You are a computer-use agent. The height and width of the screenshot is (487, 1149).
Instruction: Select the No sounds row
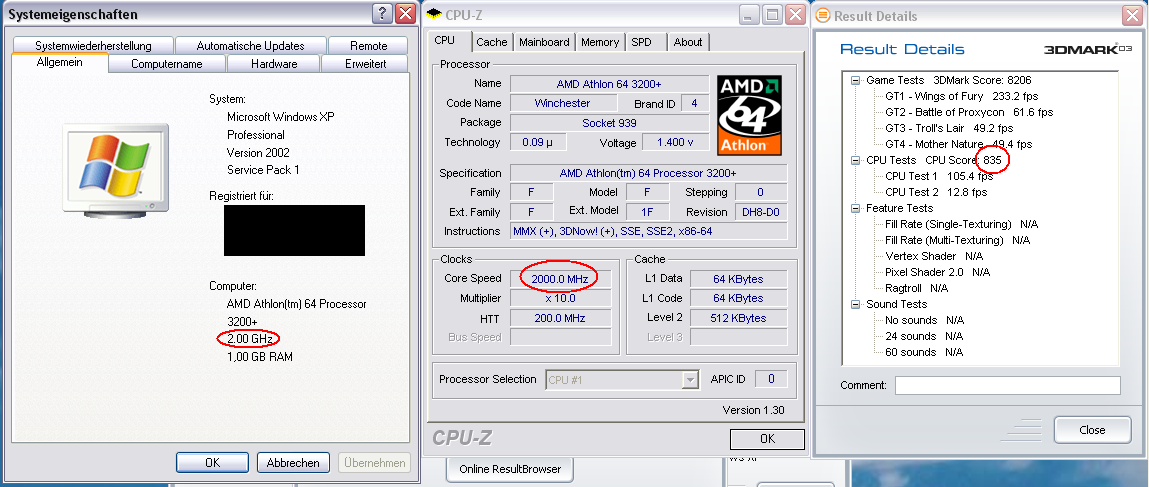[x=924, y=320]
